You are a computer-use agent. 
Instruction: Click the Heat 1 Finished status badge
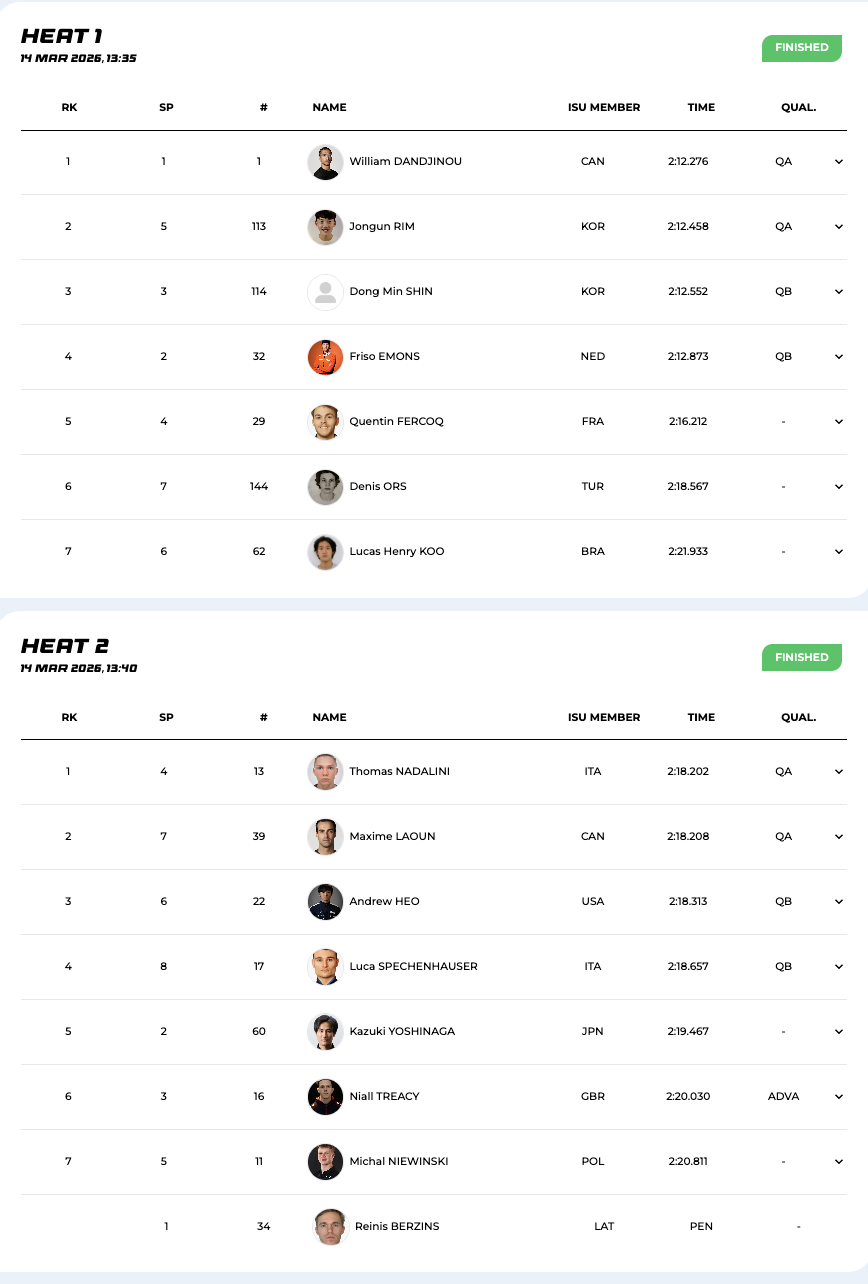pyautogui.click(x=801, y=48)
